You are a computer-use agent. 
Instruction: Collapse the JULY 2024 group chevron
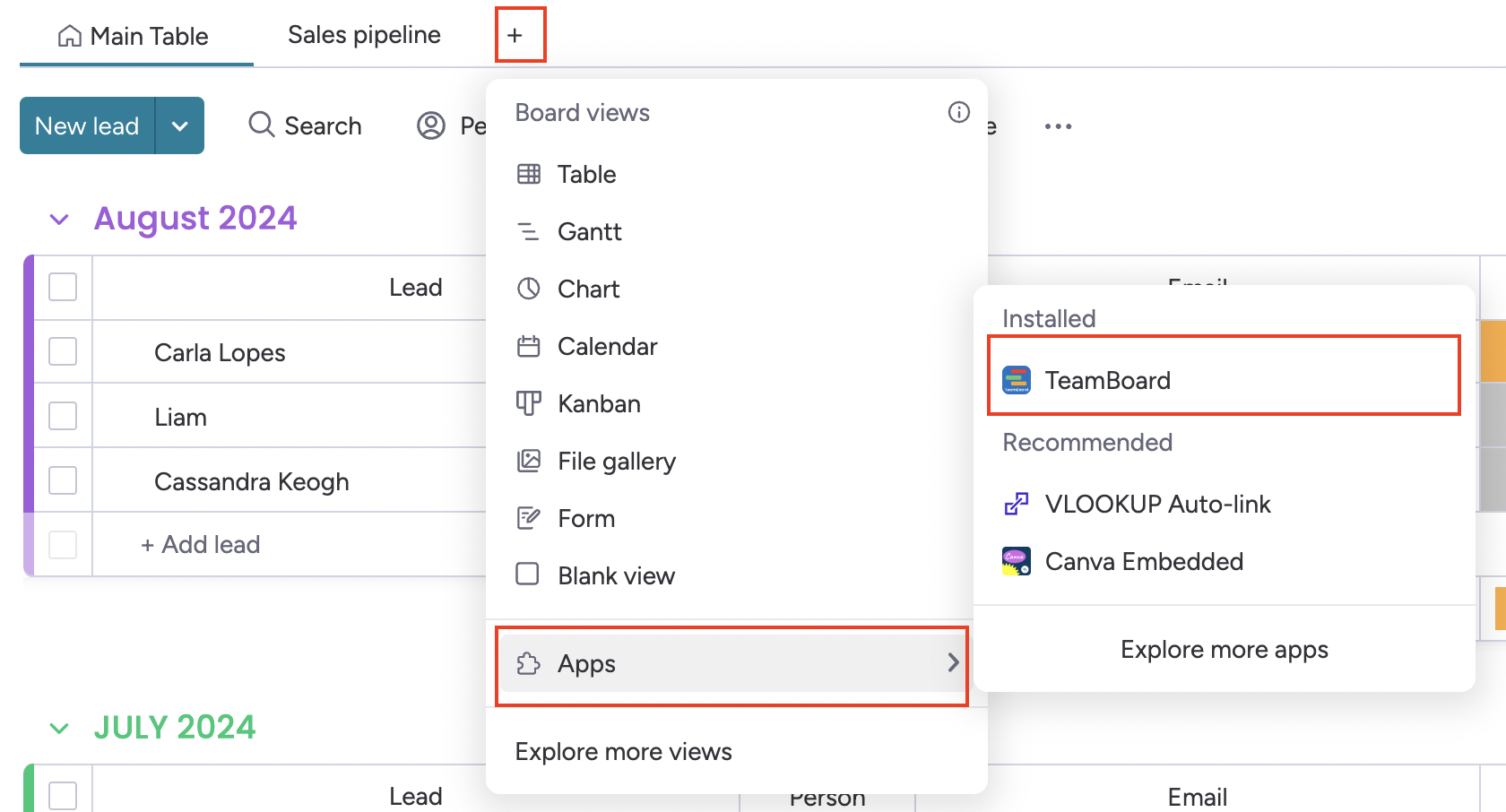[59, 729]
